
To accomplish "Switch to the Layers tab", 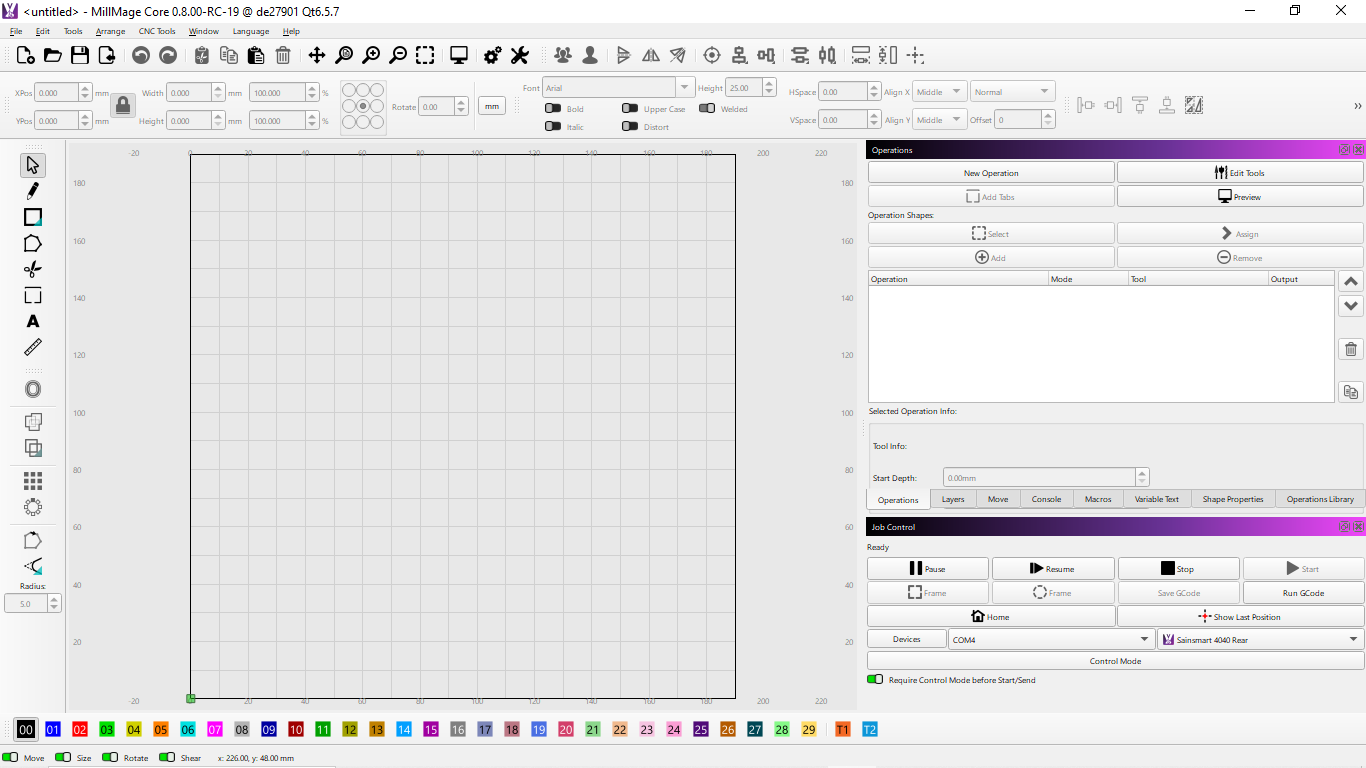I will 953,499.
